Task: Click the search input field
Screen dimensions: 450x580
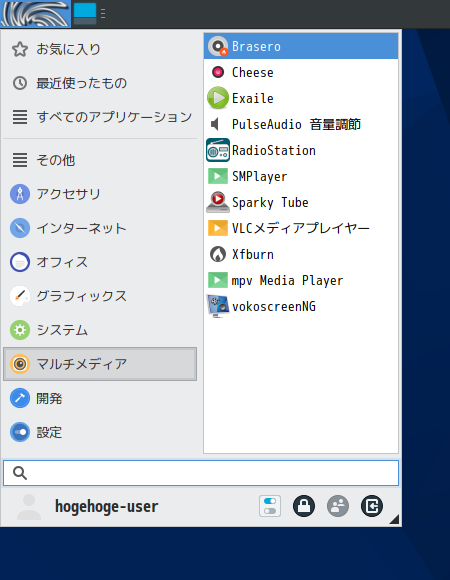Action: pyautogui.click(x=201, y=473)
